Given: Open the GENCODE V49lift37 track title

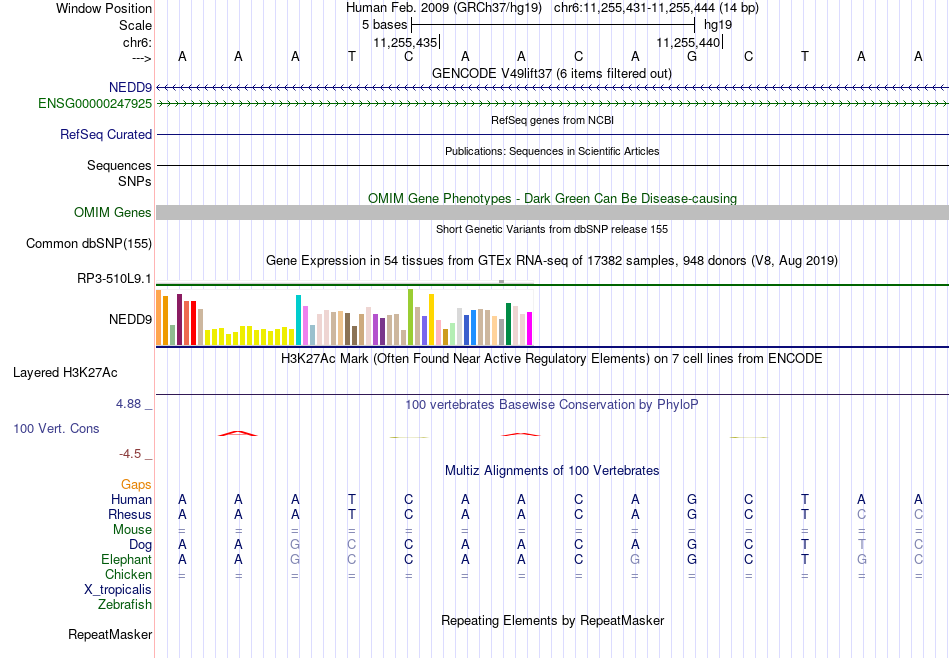Looking at the screenshot, I should (x=552, y=73).
